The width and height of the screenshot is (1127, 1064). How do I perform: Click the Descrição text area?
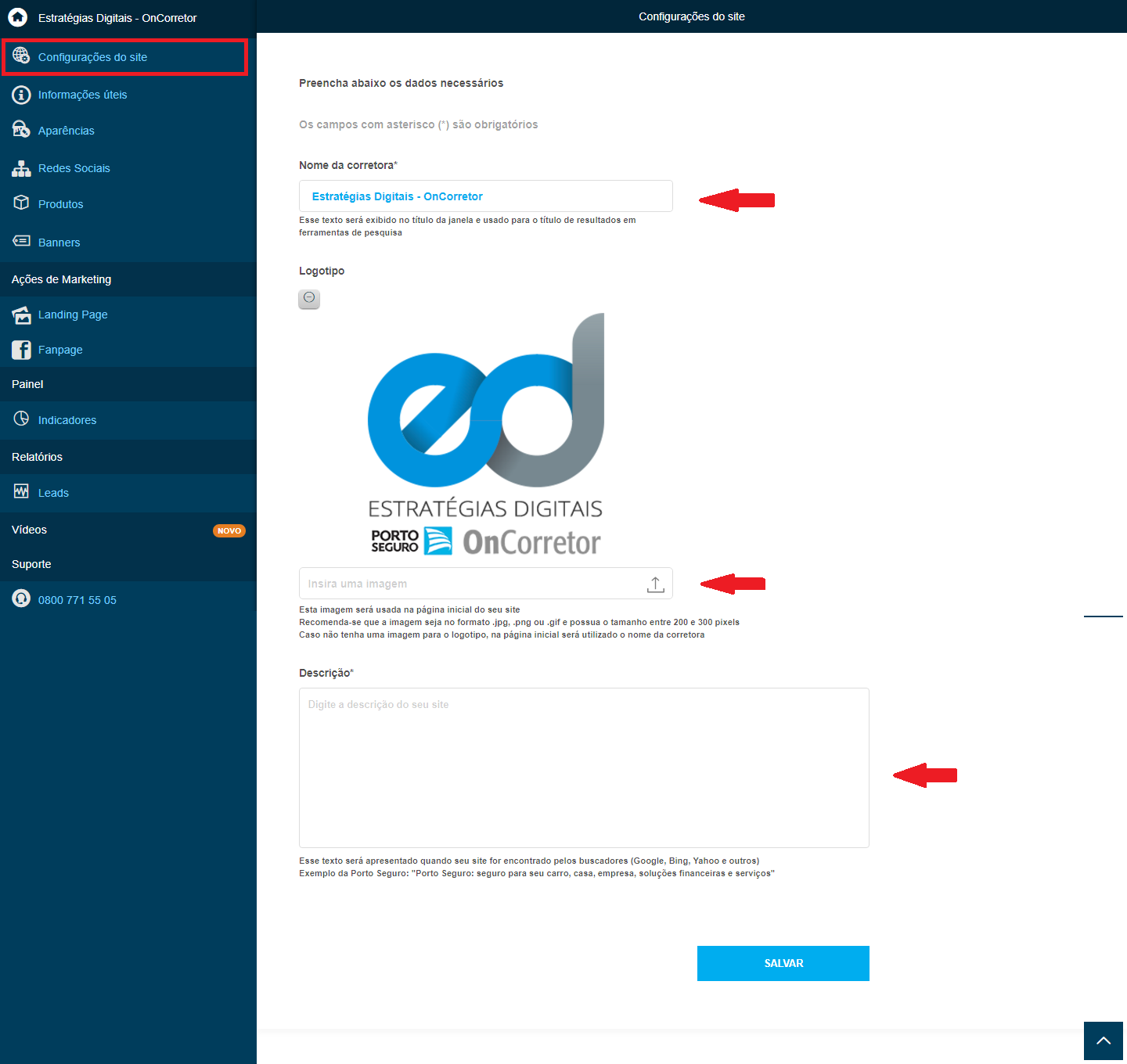[x=584, y=767]
